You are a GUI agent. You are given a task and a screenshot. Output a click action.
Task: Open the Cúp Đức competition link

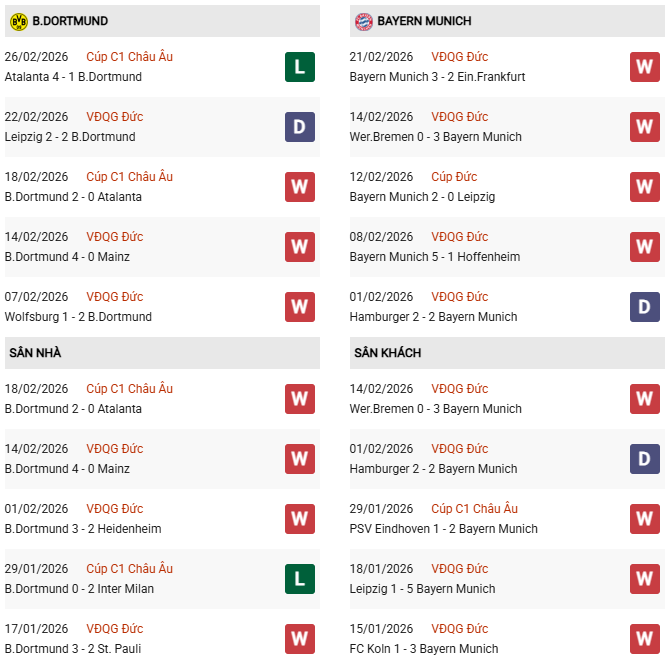pos(454,177)
